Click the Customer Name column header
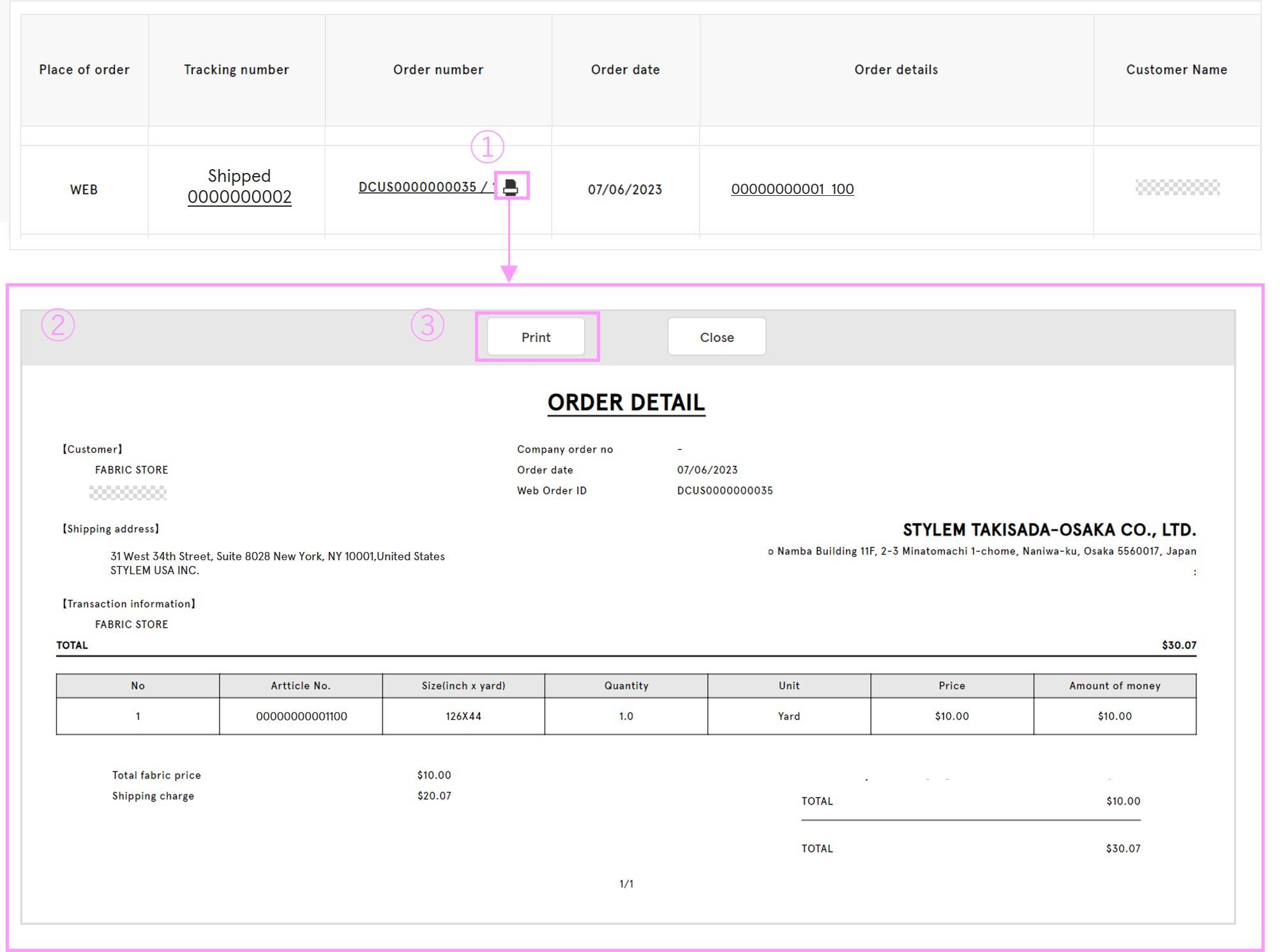Screen dimensions: 1280x952 pos(1176,70)
